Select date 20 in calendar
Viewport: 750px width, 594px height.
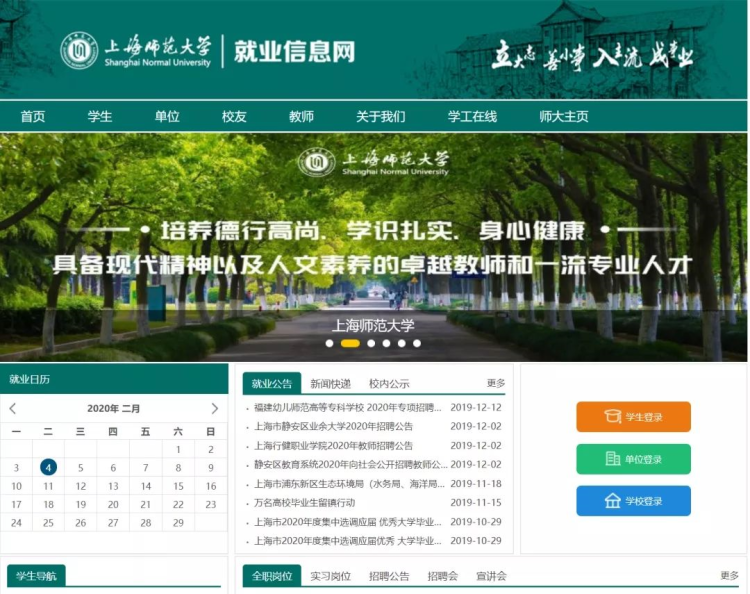click(113, 505)
